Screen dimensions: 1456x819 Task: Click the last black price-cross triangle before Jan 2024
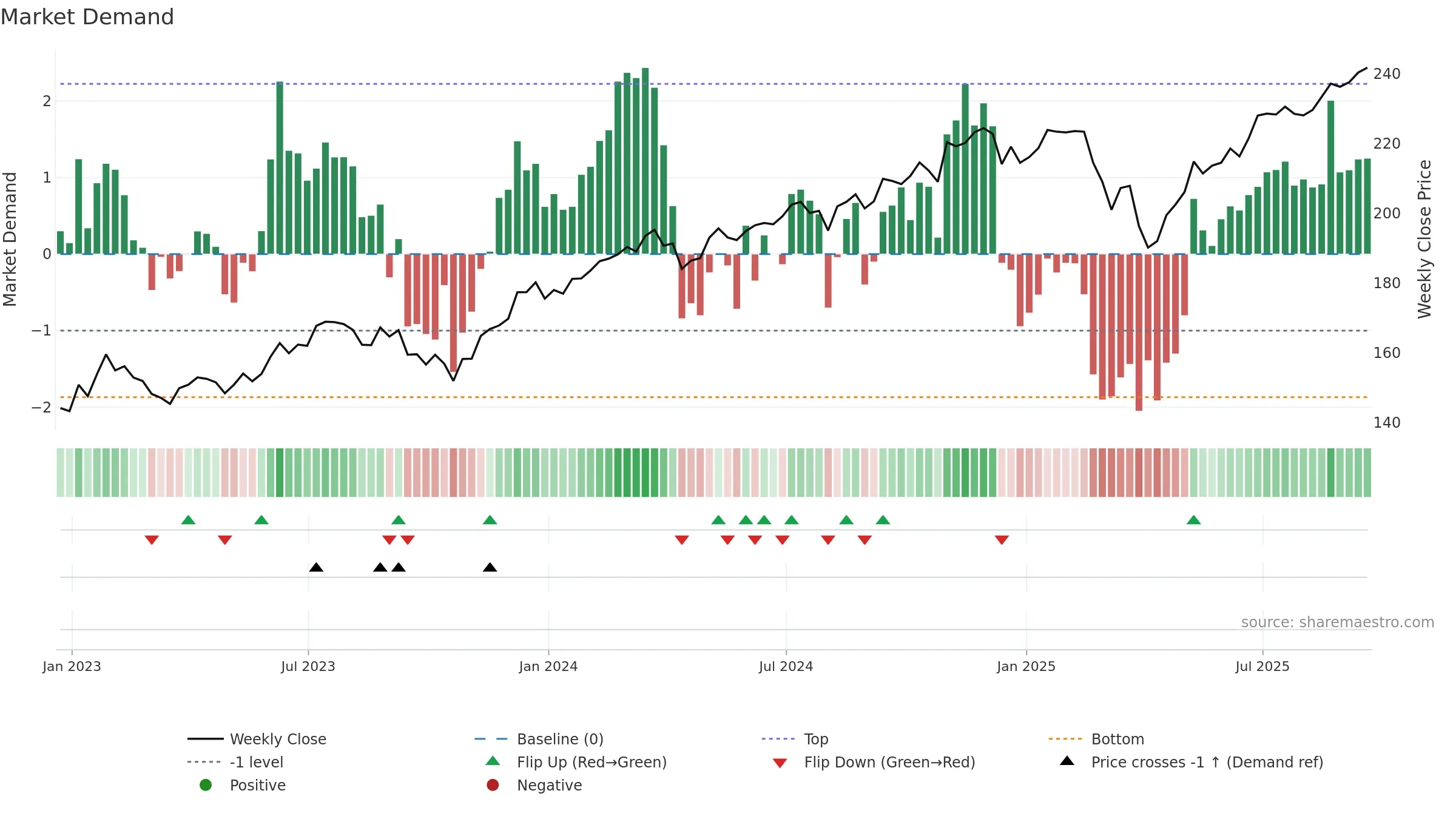(x=490, y=567)
